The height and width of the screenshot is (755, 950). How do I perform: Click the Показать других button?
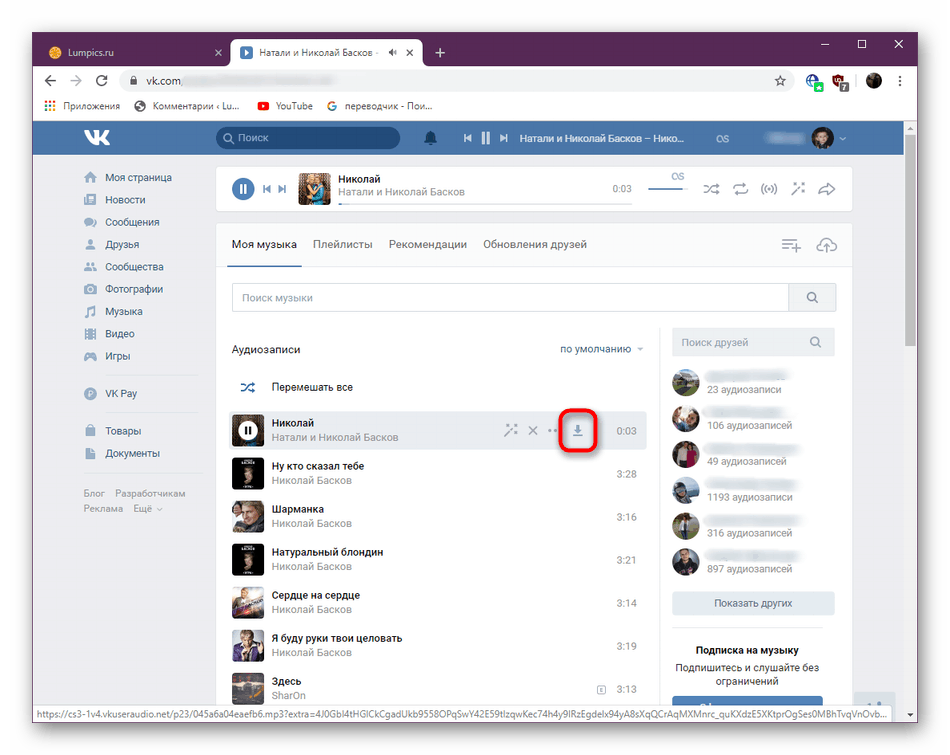coord(753,604)
